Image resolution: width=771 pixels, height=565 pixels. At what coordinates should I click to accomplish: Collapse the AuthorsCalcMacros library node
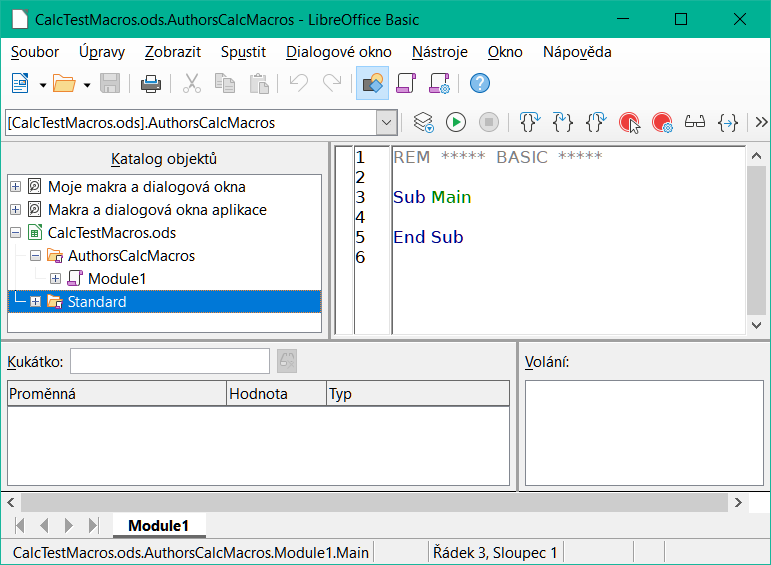tap(35, 256)
